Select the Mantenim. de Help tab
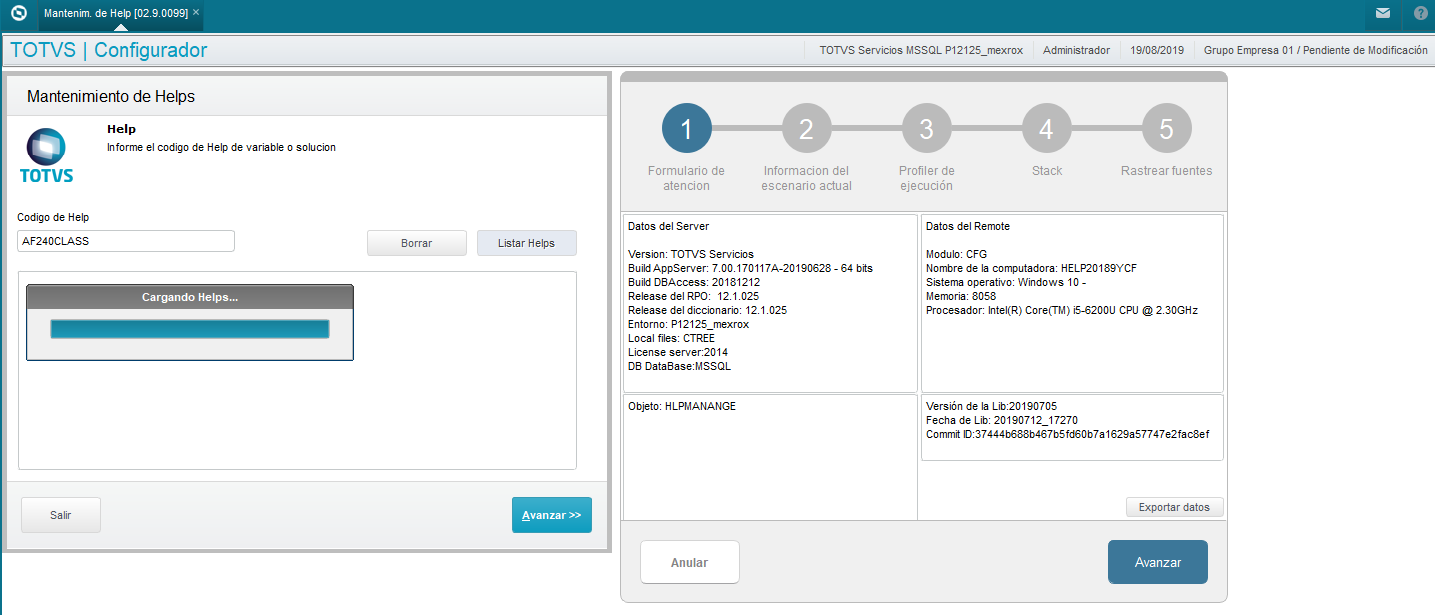This screenshot has height=615, width=1435. point(116,12)
